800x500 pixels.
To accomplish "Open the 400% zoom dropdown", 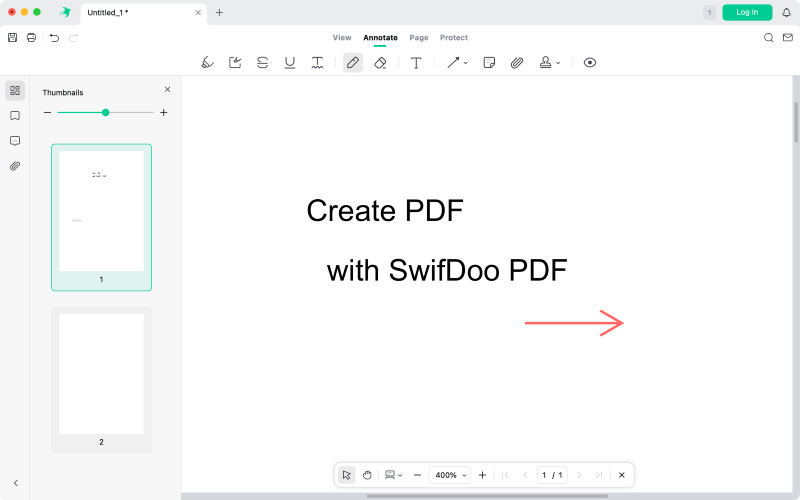I will click(450, 475).
